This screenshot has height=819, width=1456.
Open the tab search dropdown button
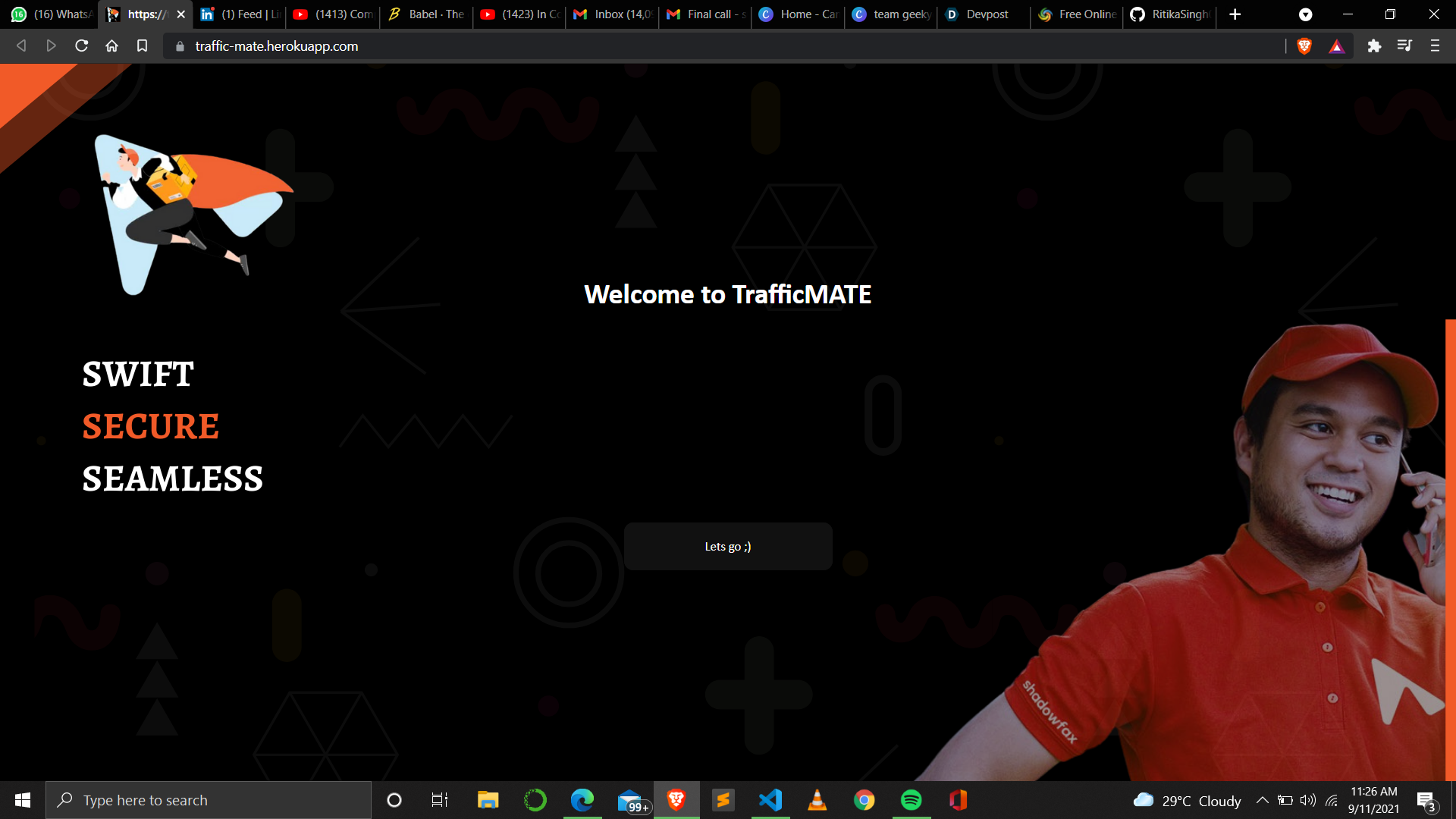(x=1305, y=14)
